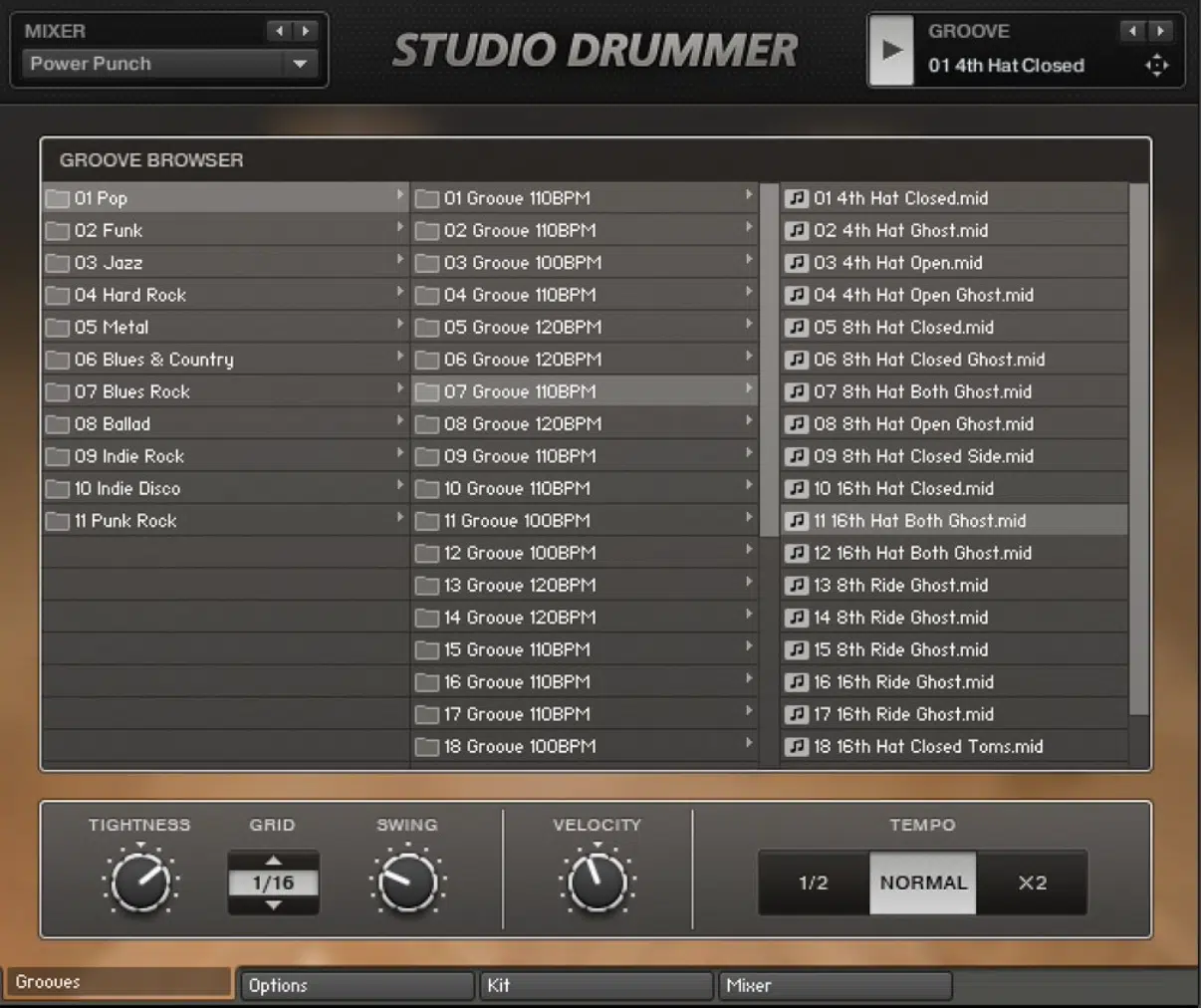1201x1008 pixels.
Task: Play the groove preview button
Action: (891, 50)
